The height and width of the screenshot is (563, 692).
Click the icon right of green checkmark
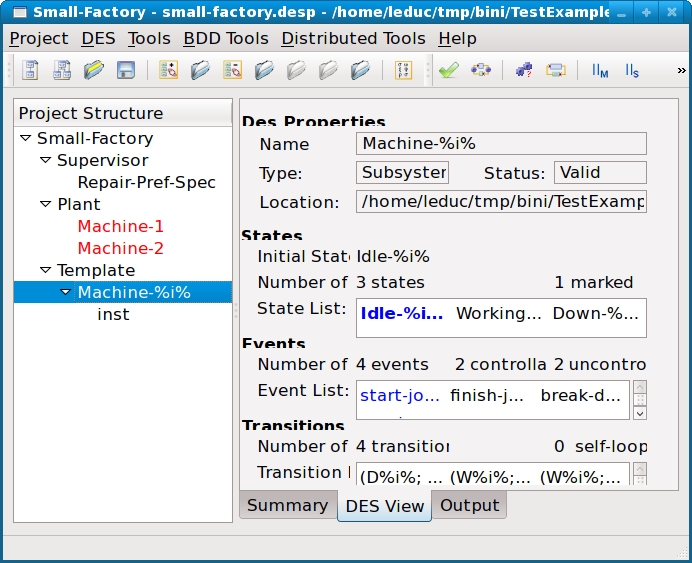481,70
